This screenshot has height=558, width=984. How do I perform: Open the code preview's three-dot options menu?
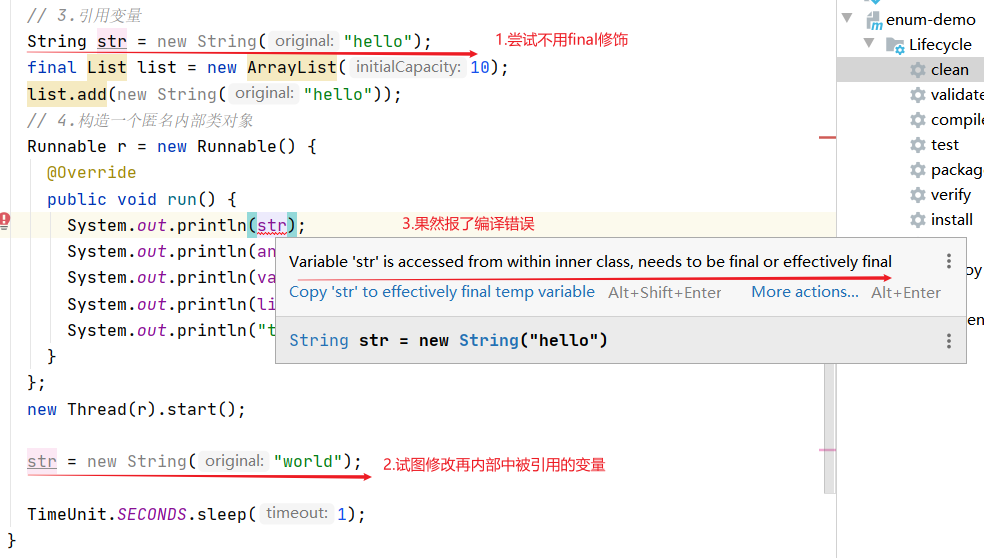point(948,341)
